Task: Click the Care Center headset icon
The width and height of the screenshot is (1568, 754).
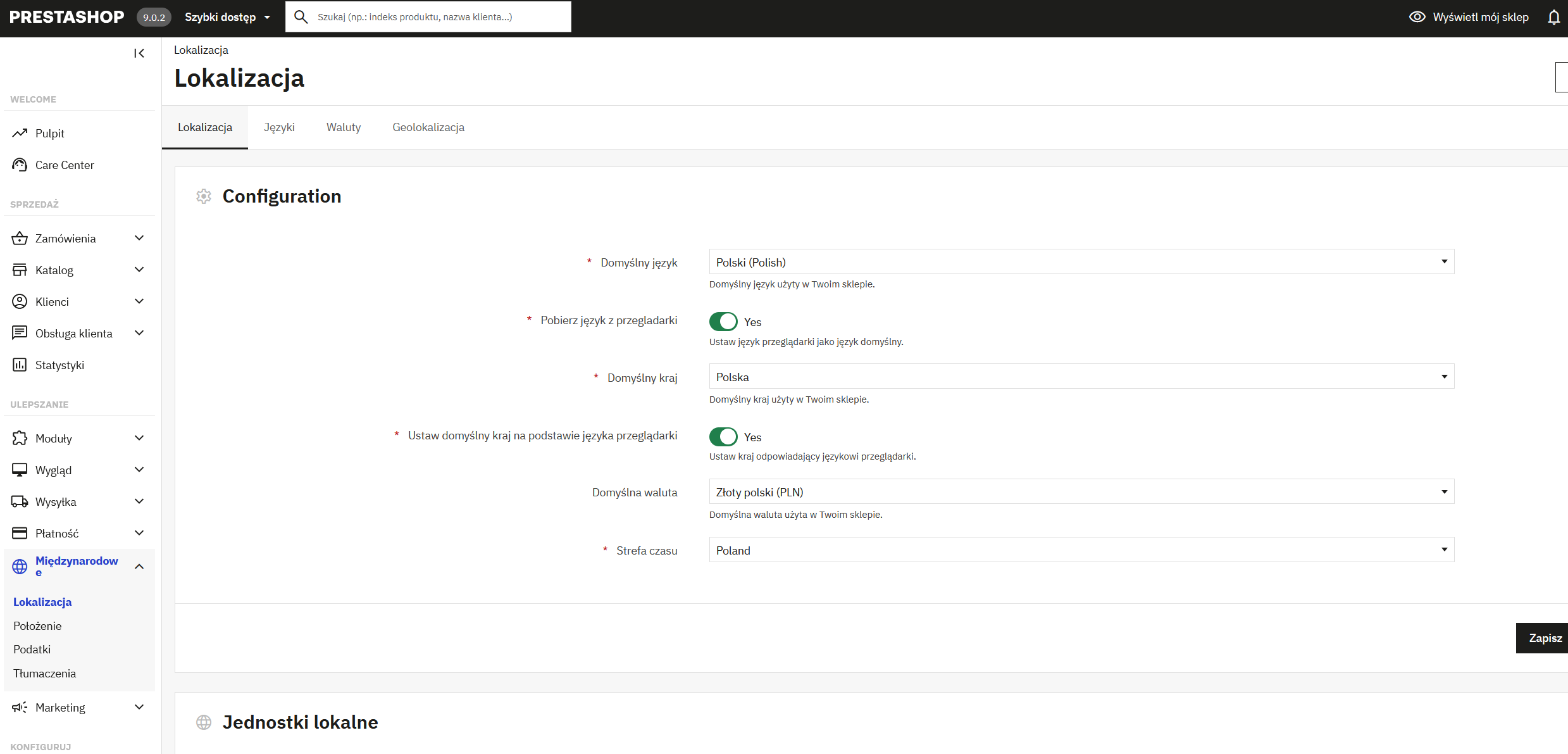Action: click(20, 165)
